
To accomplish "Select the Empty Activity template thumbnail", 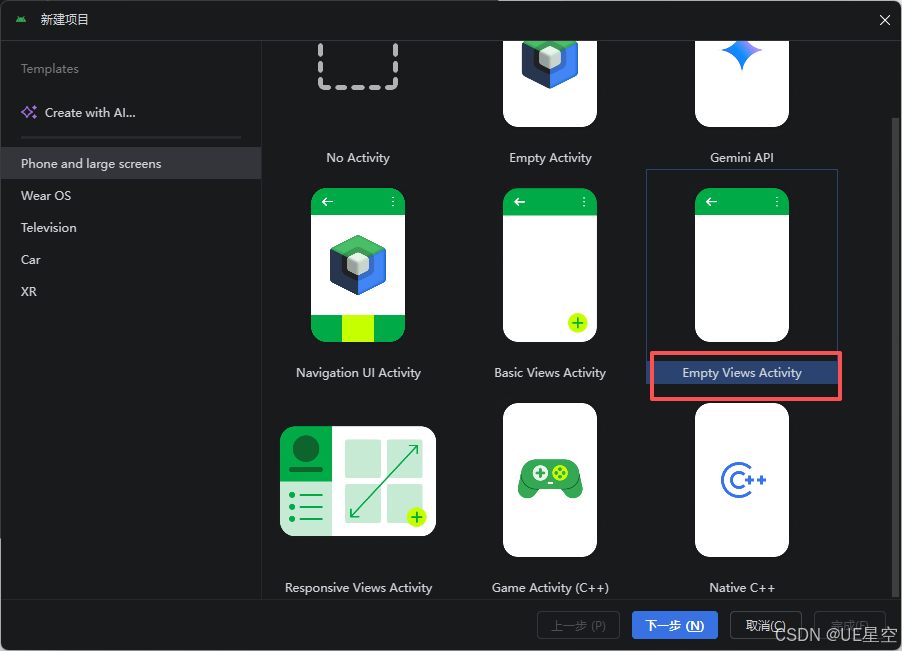I will coord(550,84).
